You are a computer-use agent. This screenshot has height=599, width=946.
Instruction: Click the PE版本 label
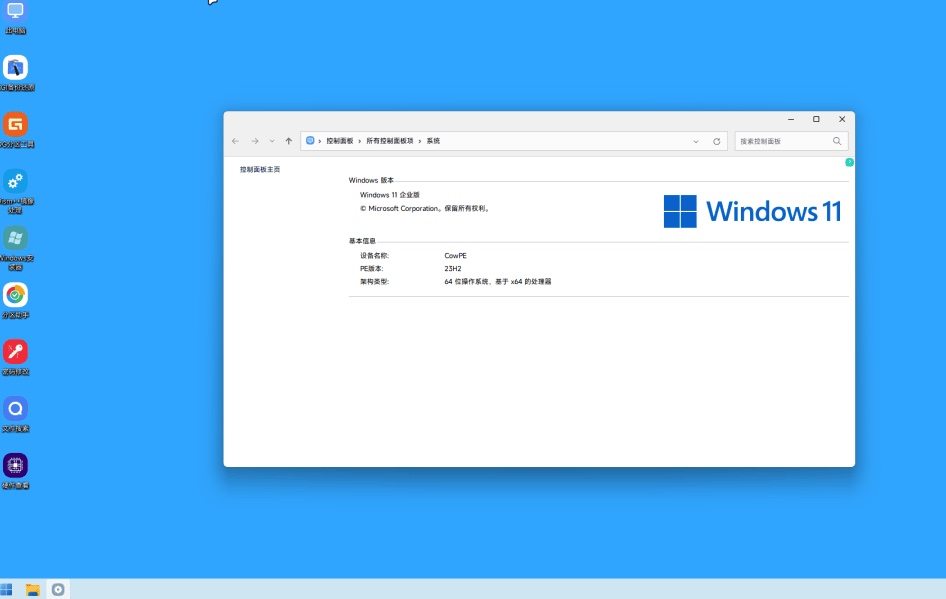pos(372,268)
